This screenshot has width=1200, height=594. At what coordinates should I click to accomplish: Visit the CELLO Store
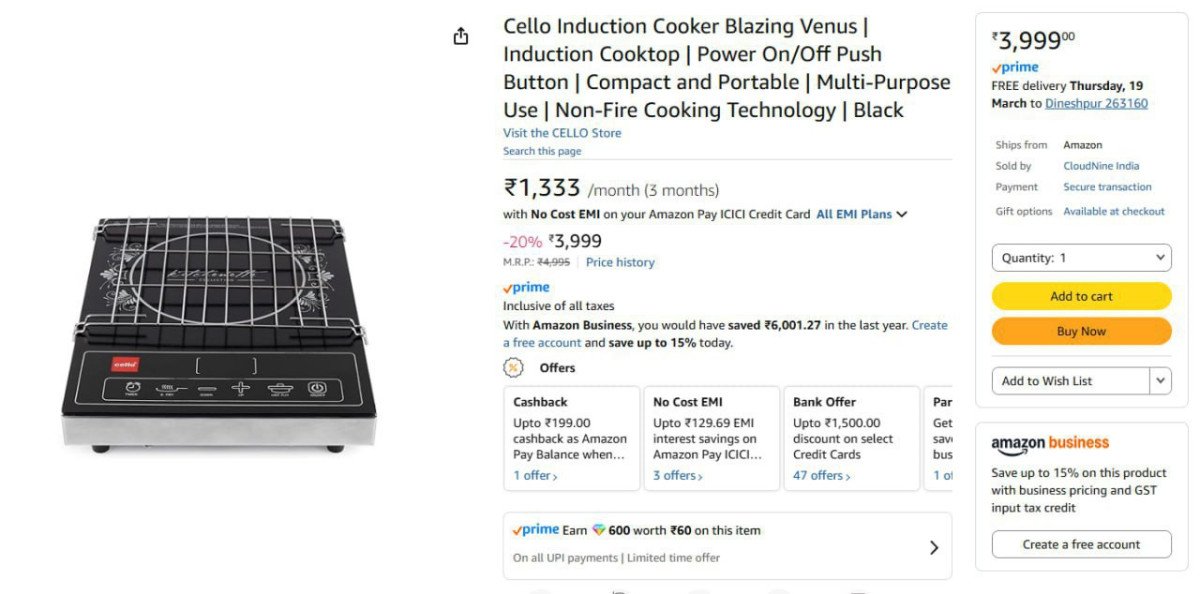[562, 132]
